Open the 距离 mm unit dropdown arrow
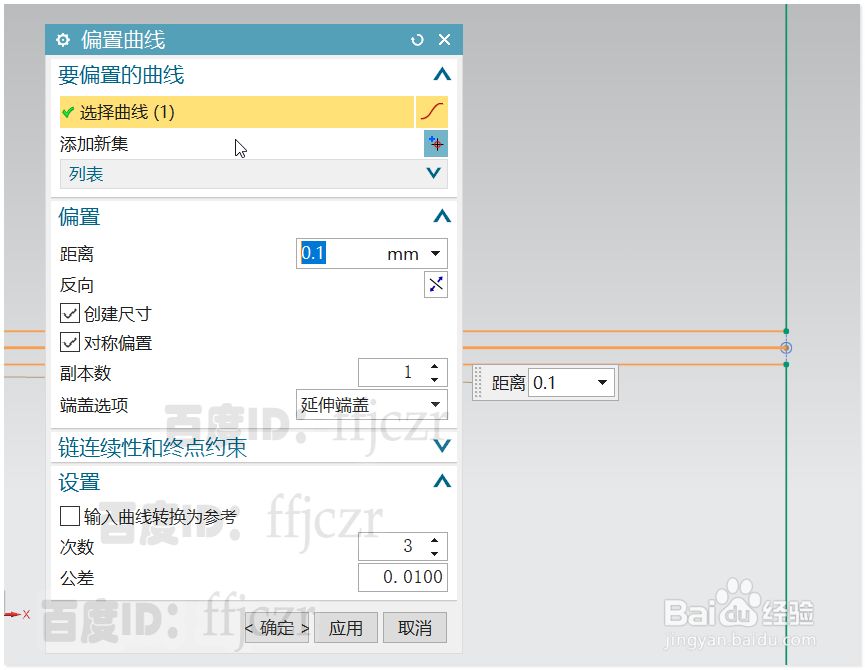865x670 pixels. pos(436,254)
